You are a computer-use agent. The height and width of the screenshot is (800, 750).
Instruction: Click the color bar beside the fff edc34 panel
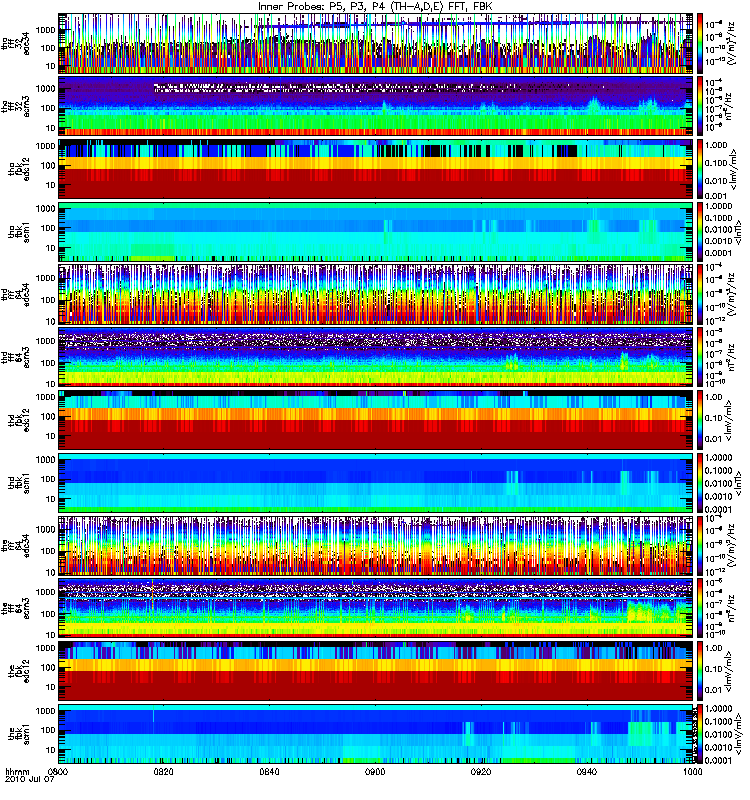point(700,545)
